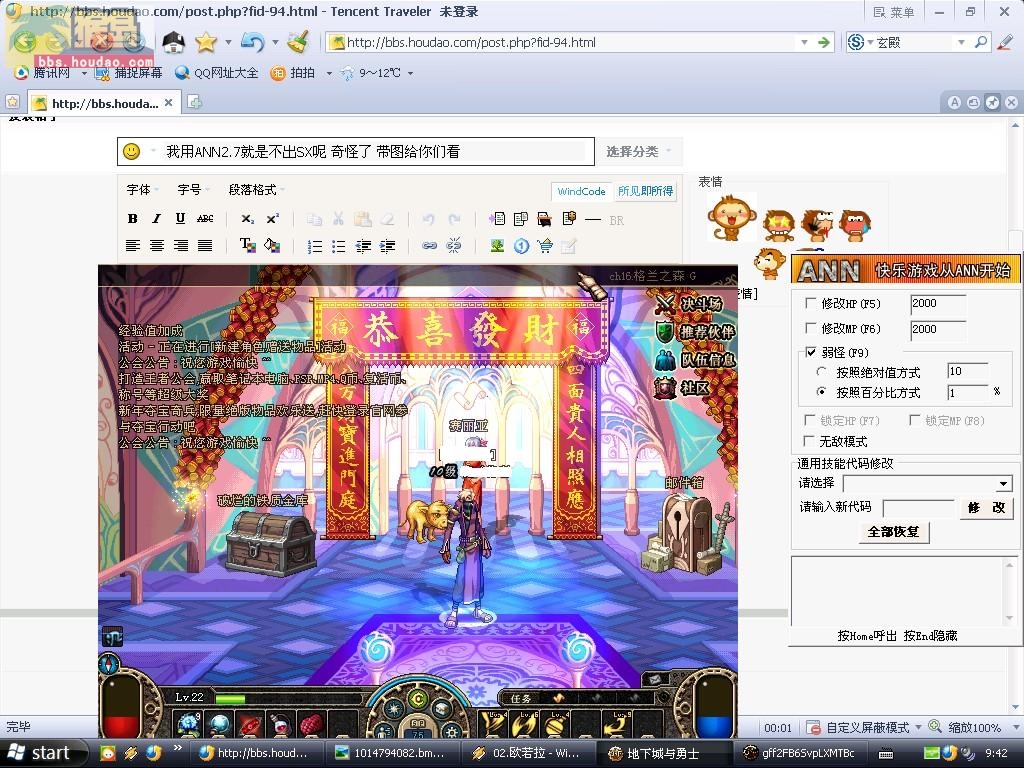Enable 修改HP (F5) checkbox
The height and width of the screenshot is (768, 1024).
[810, 303]
